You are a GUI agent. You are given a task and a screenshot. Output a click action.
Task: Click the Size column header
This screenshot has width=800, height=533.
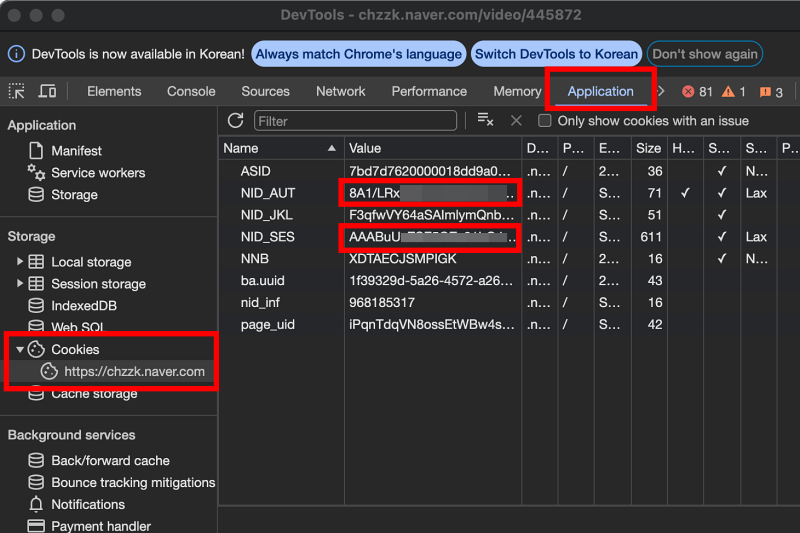click(648, 148)
